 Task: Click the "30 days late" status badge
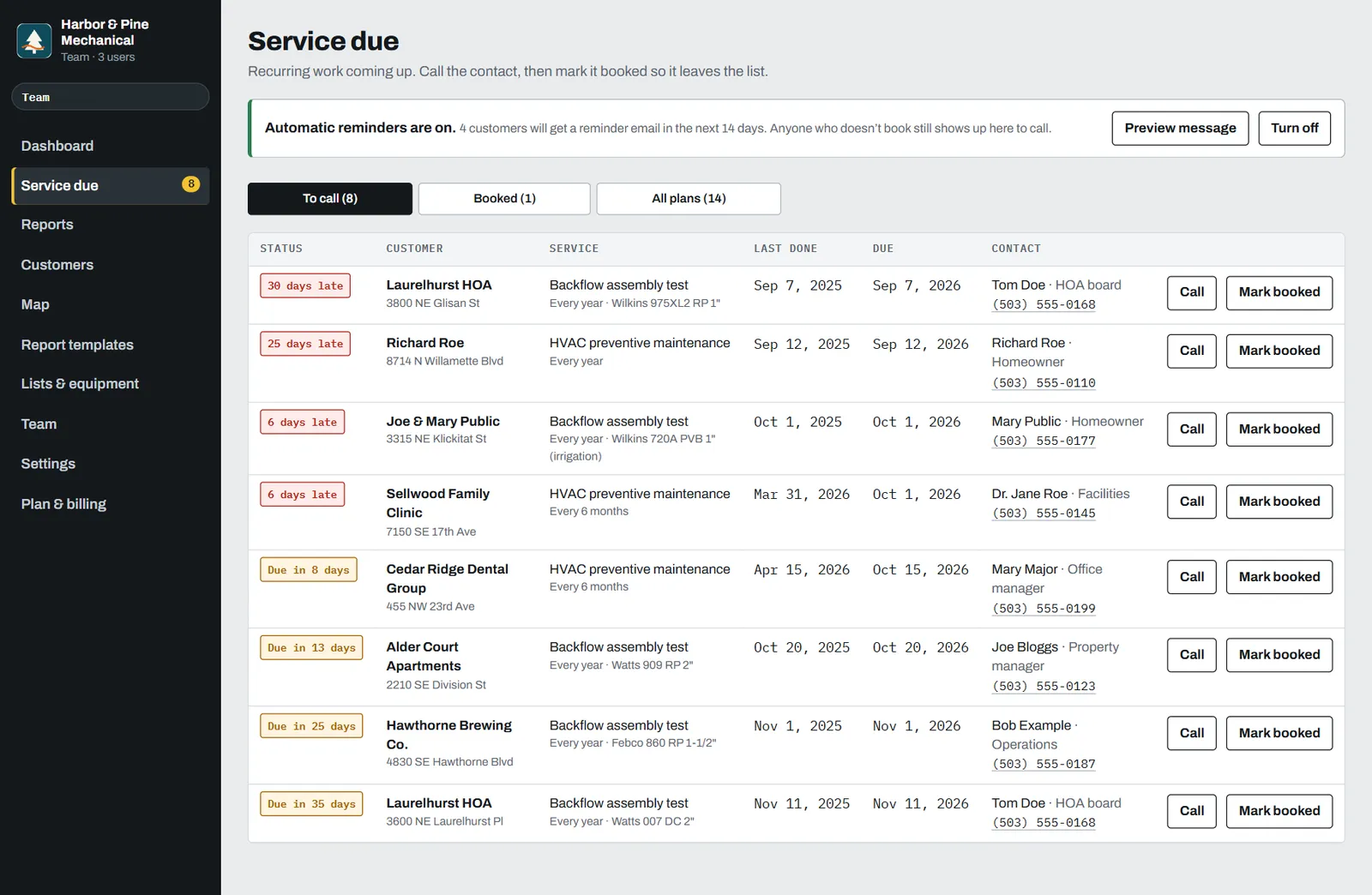point(305,285)
